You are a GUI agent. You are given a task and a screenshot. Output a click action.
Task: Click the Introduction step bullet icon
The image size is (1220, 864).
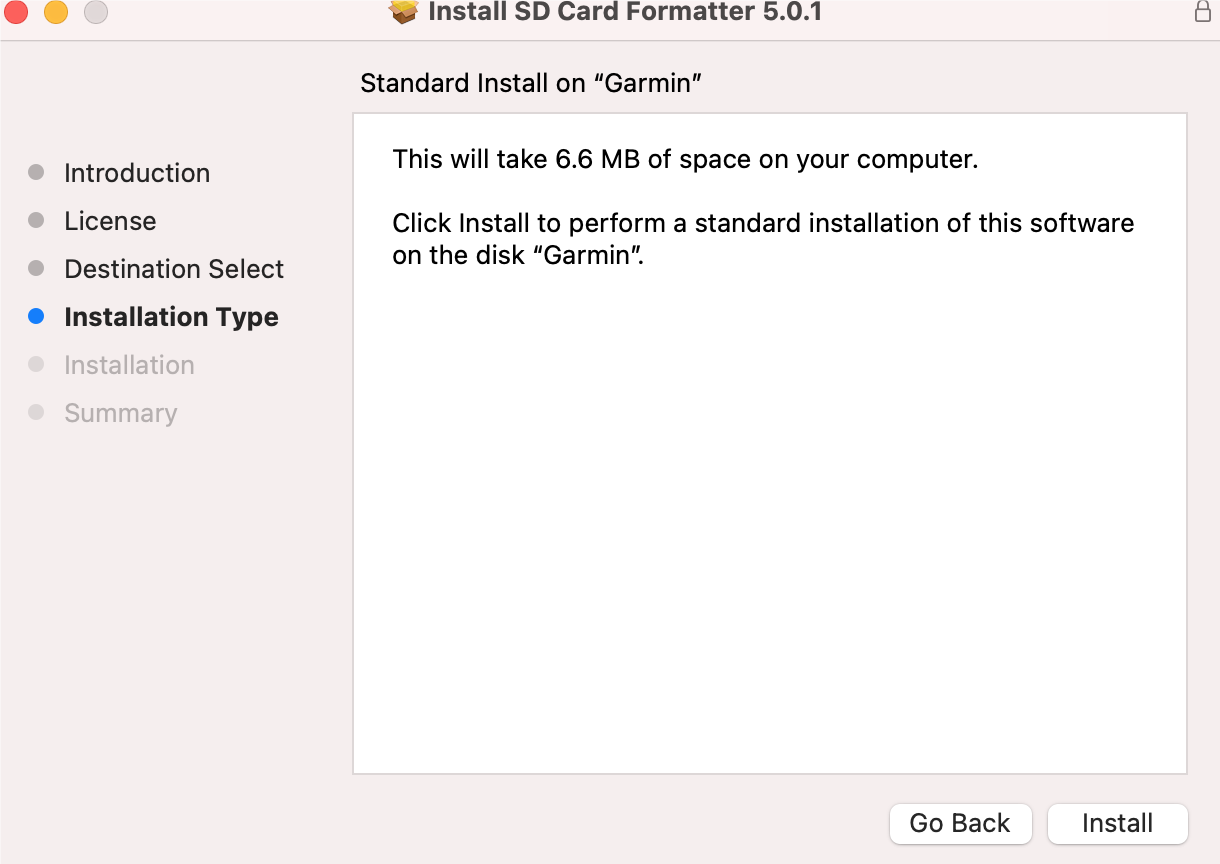click(37, 172)
